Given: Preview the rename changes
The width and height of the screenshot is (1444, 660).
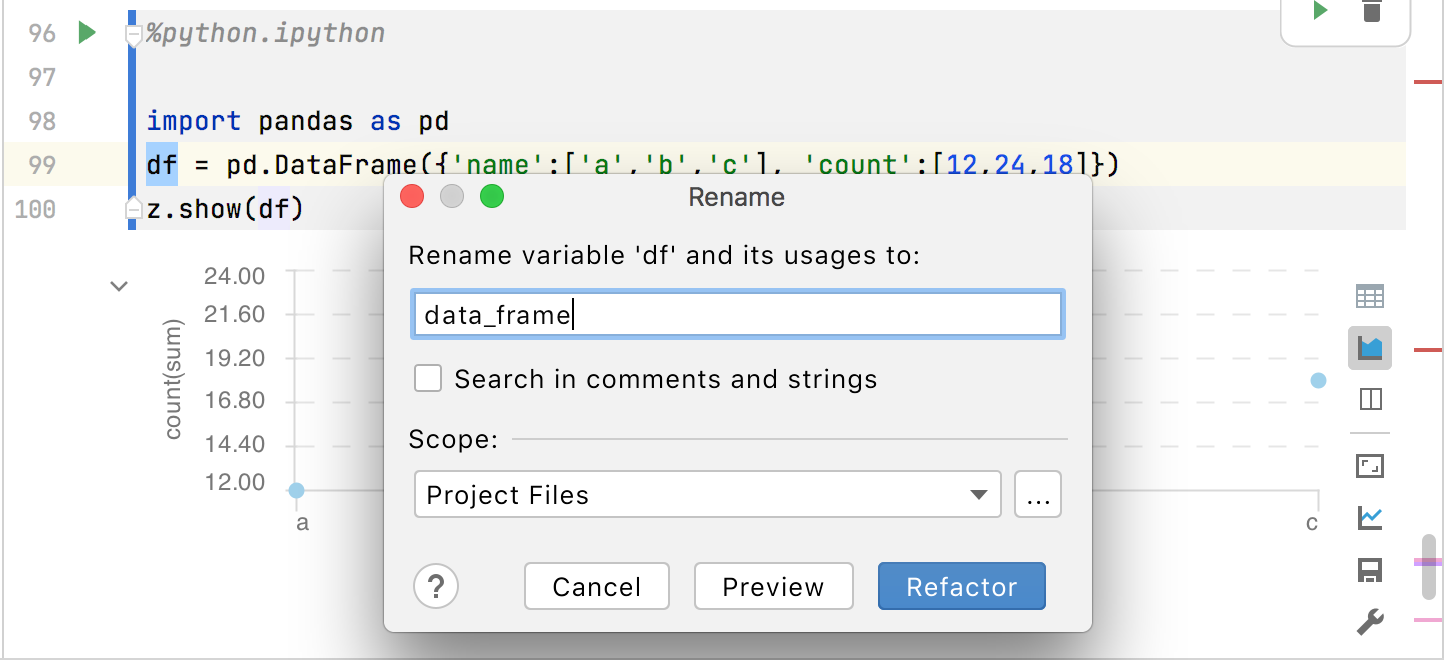Looking at the screenshot, I should click(x=773, y=587).
